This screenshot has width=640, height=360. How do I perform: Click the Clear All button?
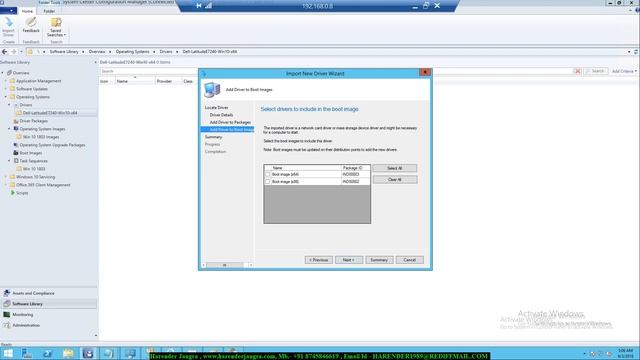point(395,180)
